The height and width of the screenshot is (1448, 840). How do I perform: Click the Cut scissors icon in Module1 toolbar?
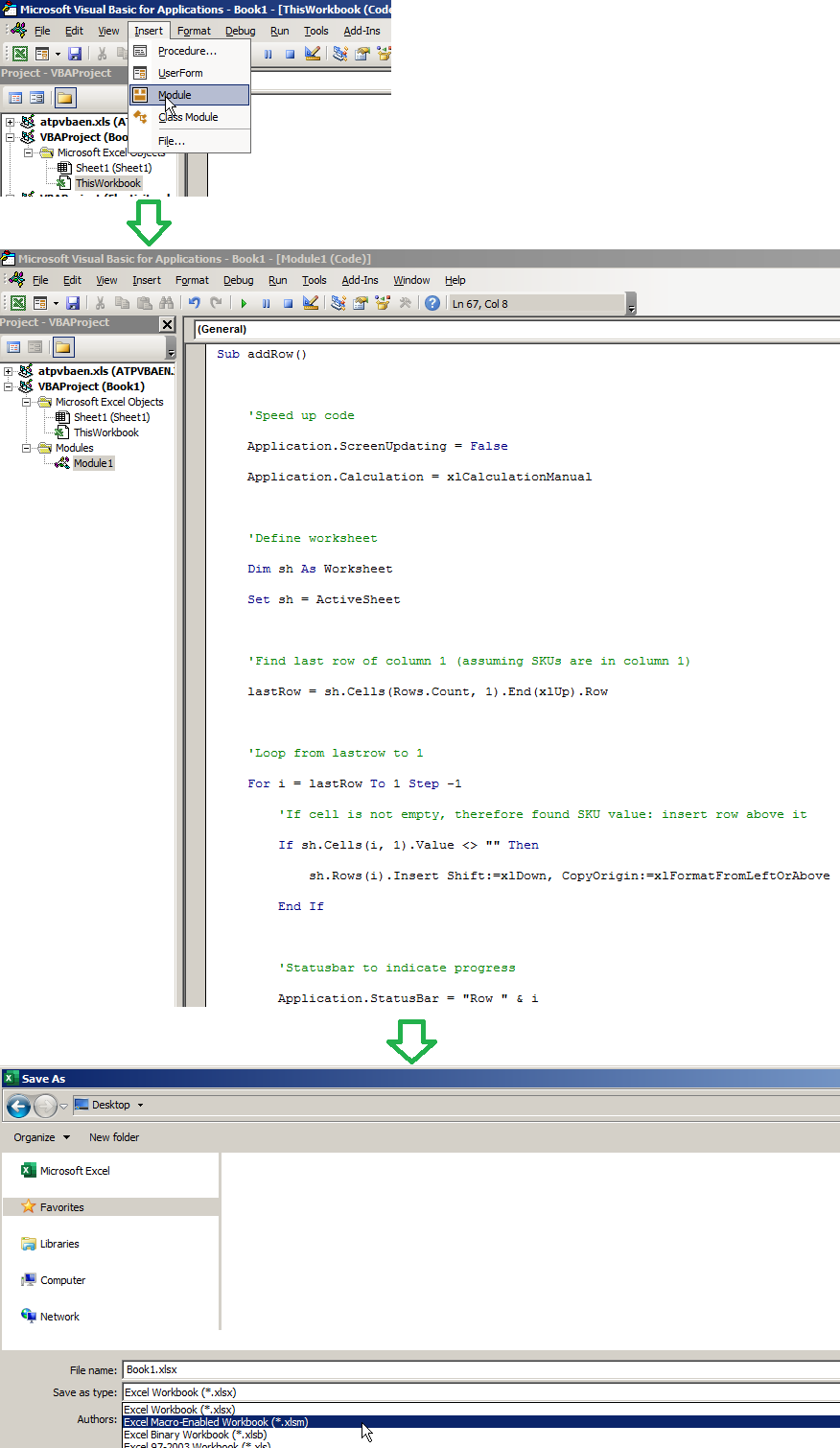(x=100, y=303)
